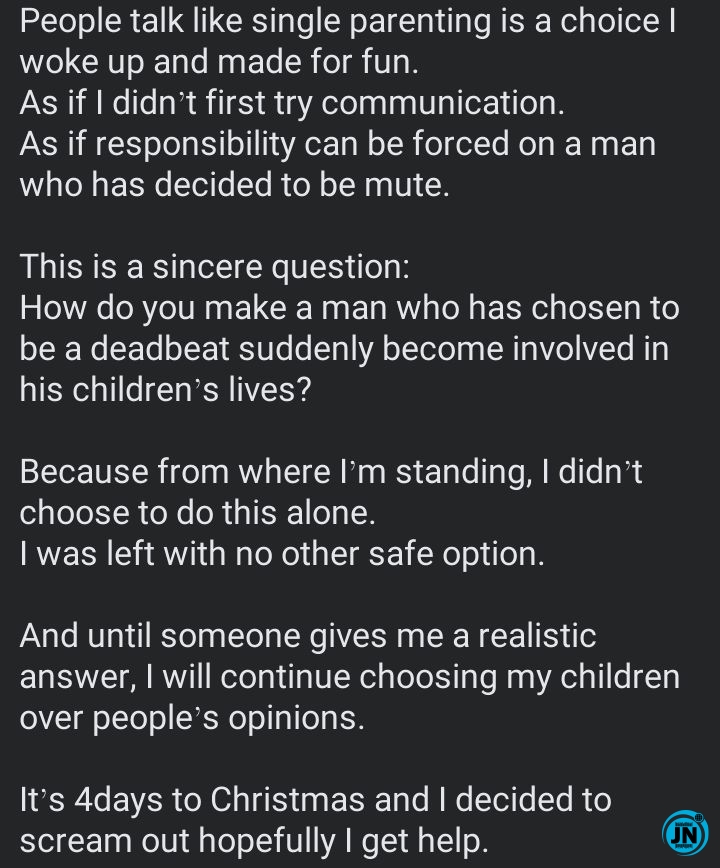Click the text "woke up and made for fun."

[219, 63]
